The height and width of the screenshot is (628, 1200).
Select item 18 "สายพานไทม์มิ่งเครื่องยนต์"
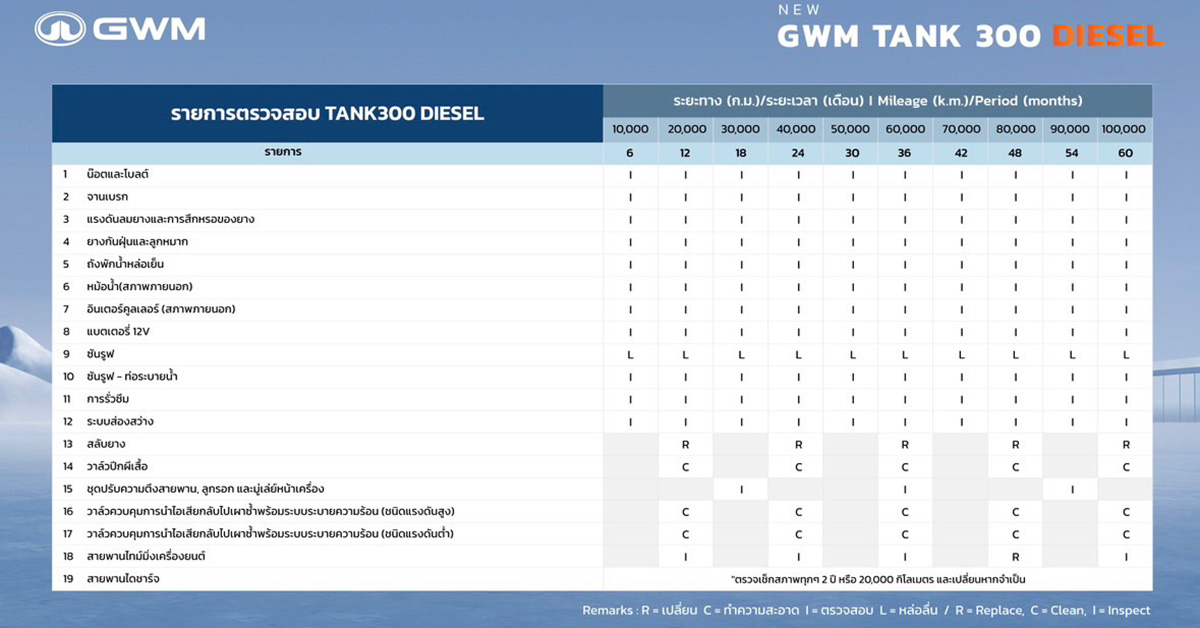[146, 557]
